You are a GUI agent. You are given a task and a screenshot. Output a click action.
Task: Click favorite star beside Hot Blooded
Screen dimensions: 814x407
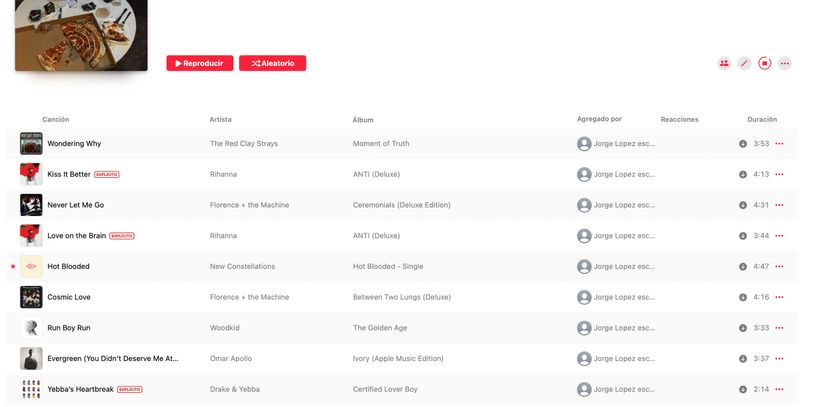click(13, 267)
